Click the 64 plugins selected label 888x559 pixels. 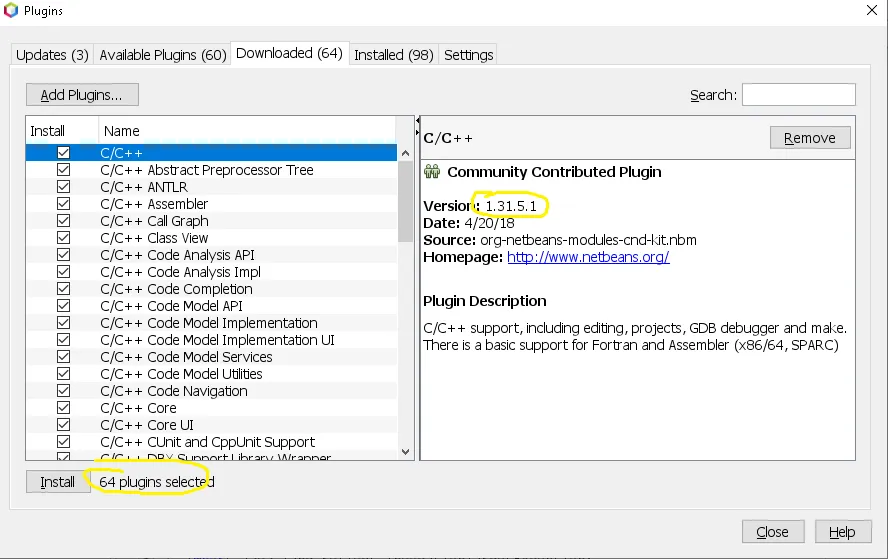pos(156,482)
